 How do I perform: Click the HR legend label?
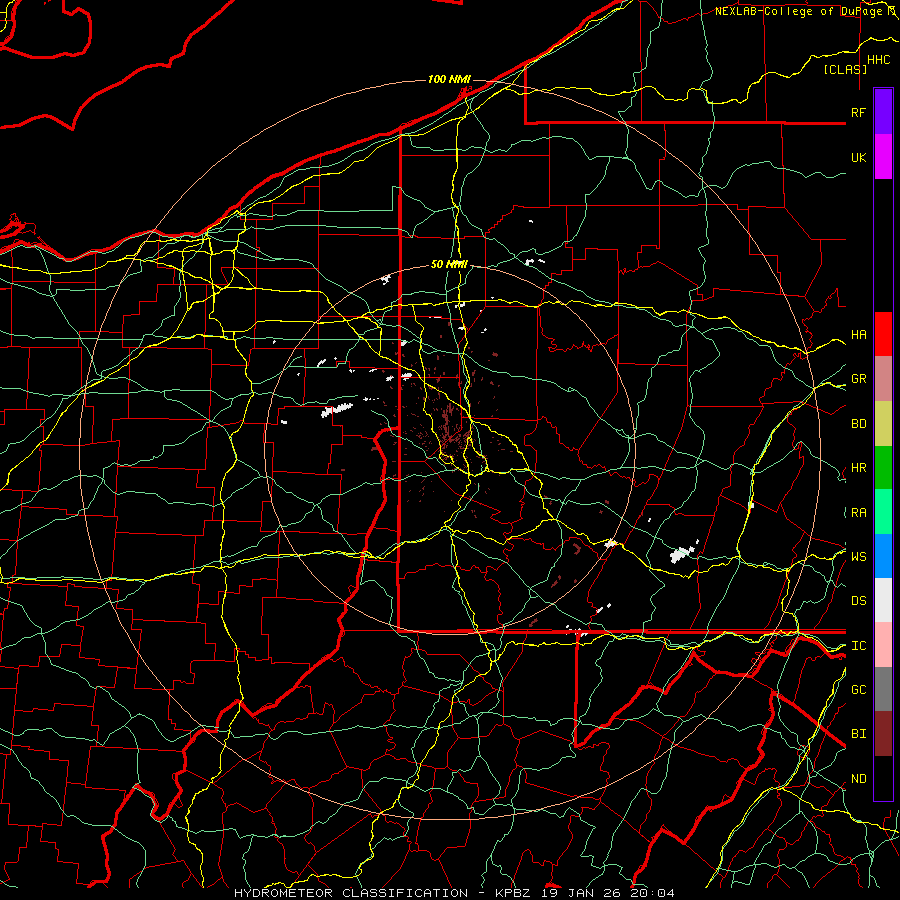pos(859,468)
